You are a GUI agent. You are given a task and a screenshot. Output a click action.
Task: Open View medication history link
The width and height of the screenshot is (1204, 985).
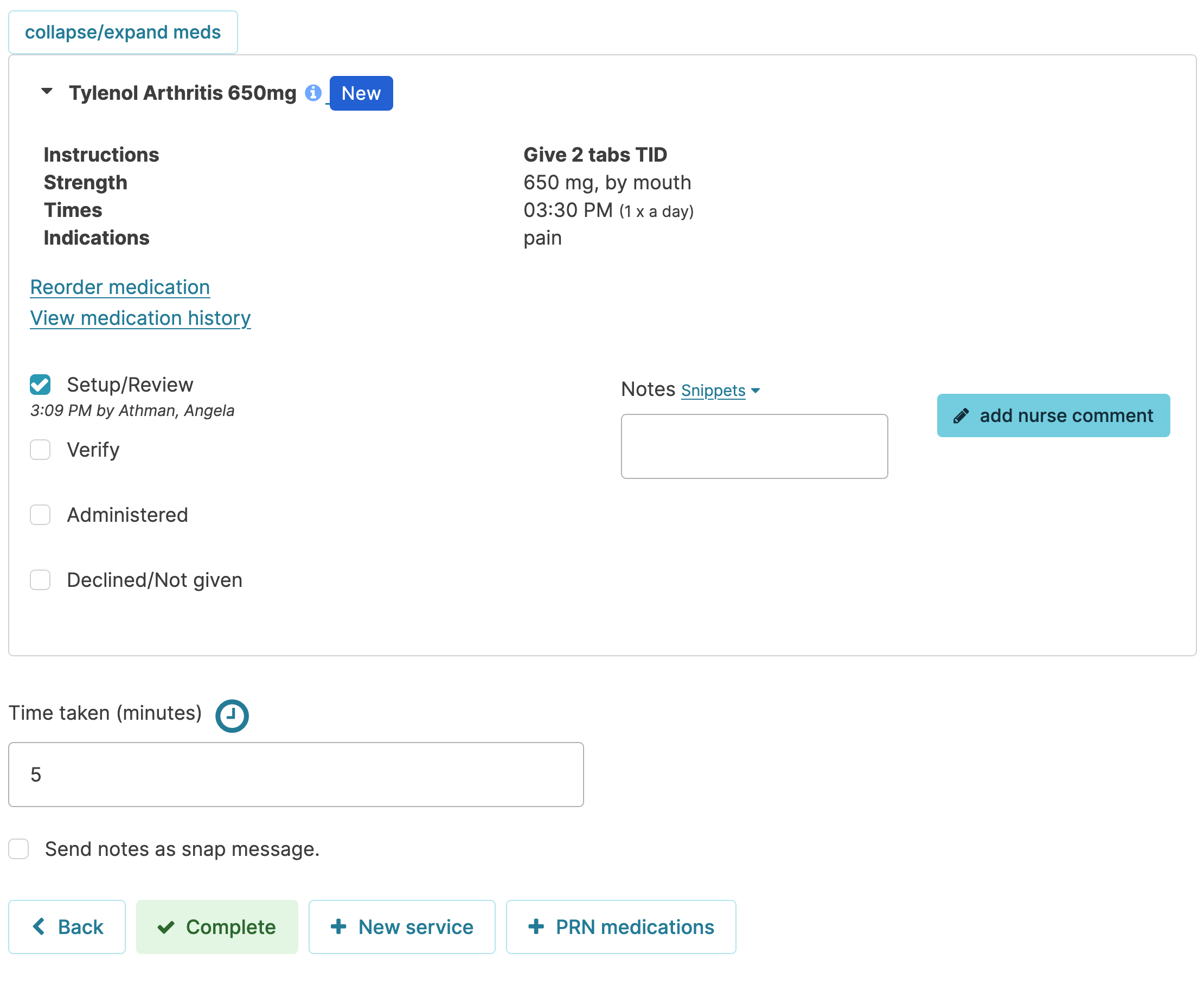140,318
